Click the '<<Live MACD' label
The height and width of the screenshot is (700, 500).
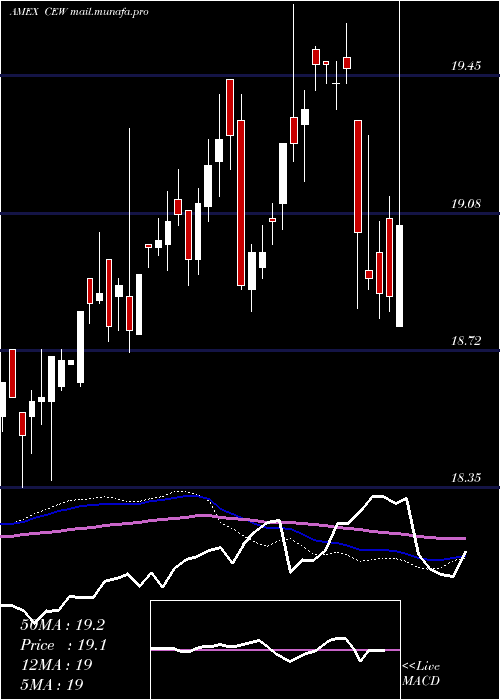(421, 673)
